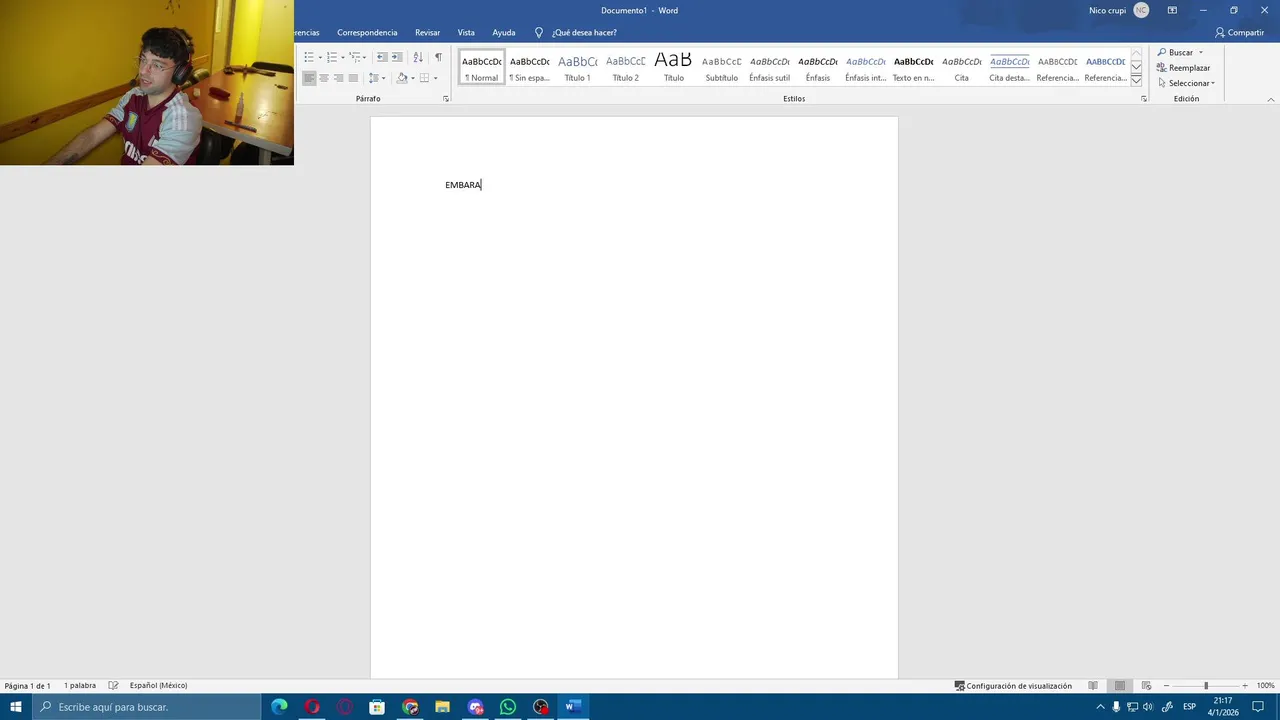Apply the Énfasis sutil style
This screenshot has height=720, width=1280.
coord(770,67)
